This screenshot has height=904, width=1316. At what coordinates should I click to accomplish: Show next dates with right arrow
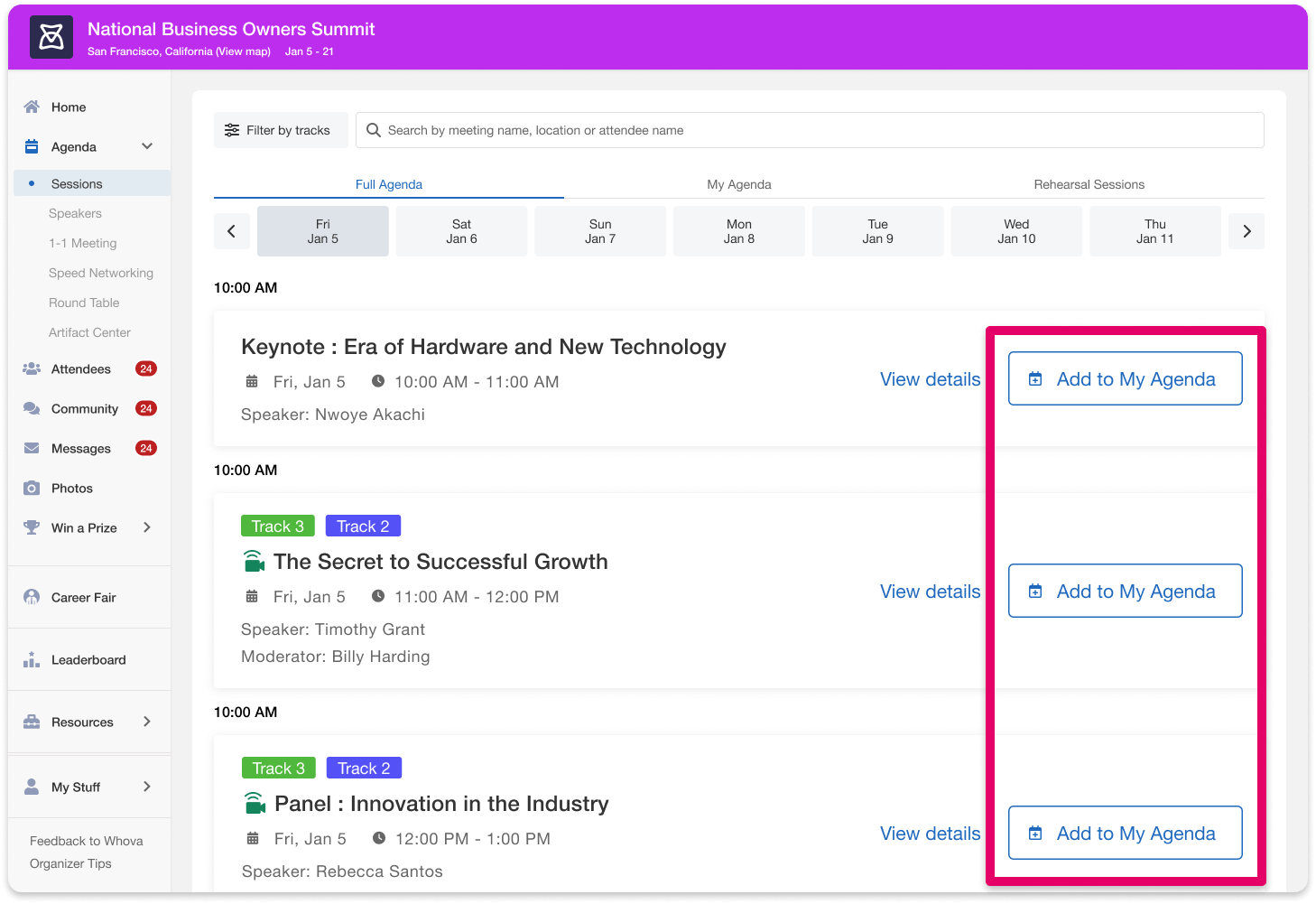[x=1246, y=231]
